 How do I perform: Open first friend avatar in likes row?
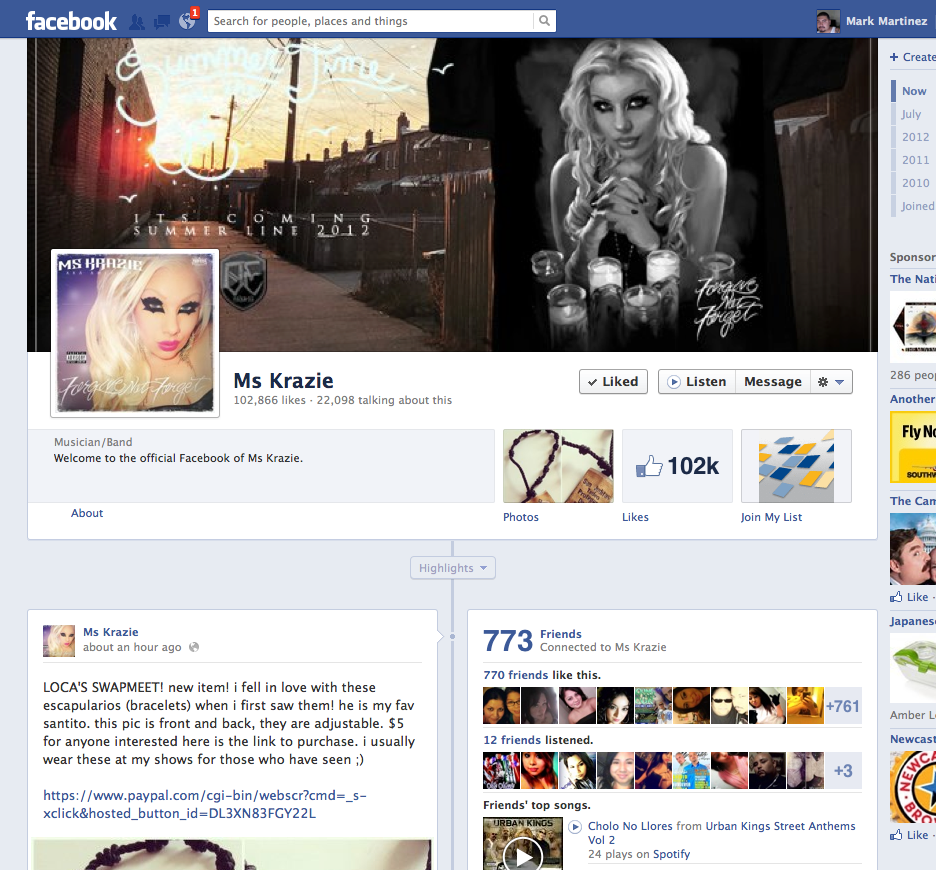(x=501, y=706)
